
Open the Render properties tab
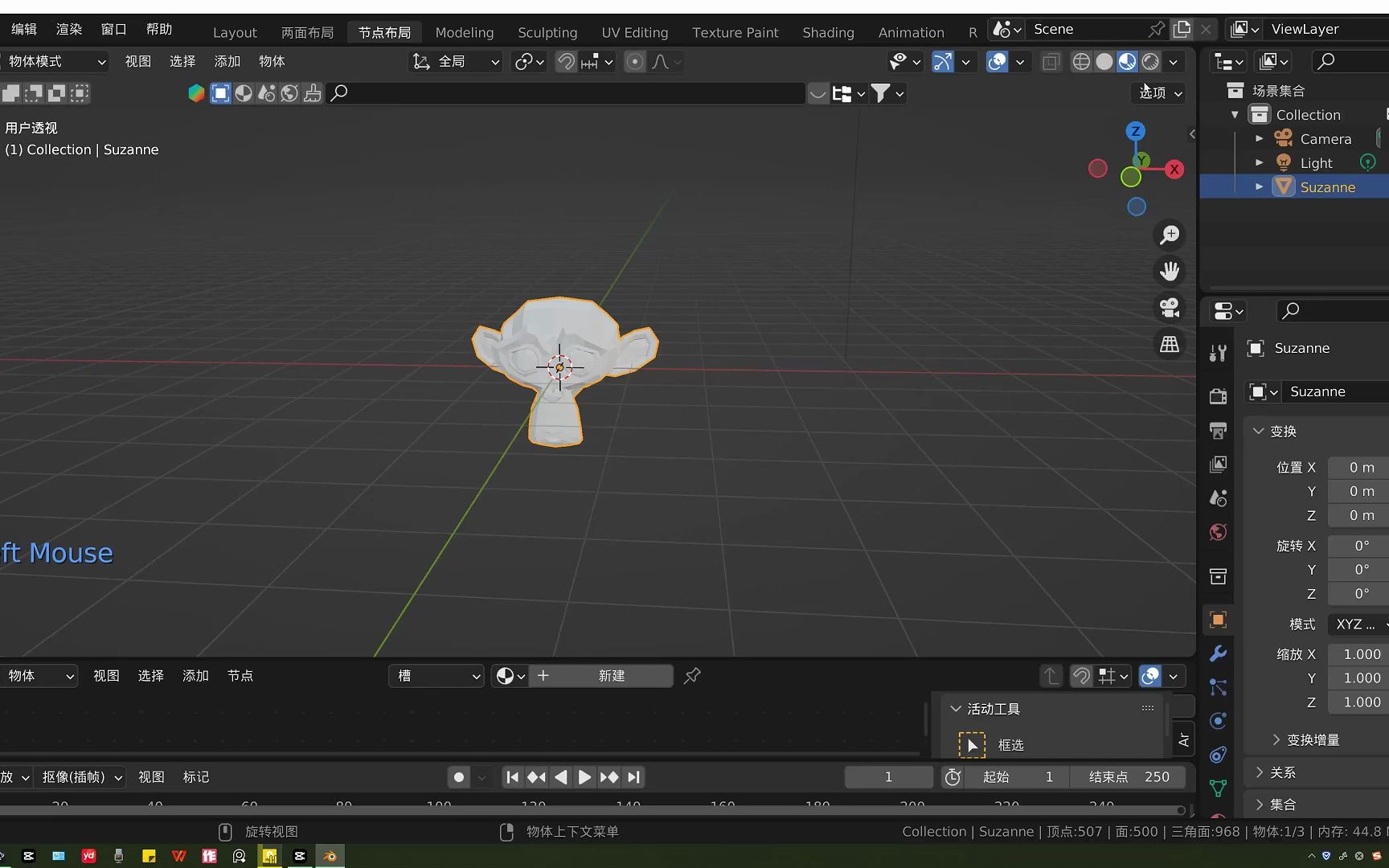(x=1218, y=395)
